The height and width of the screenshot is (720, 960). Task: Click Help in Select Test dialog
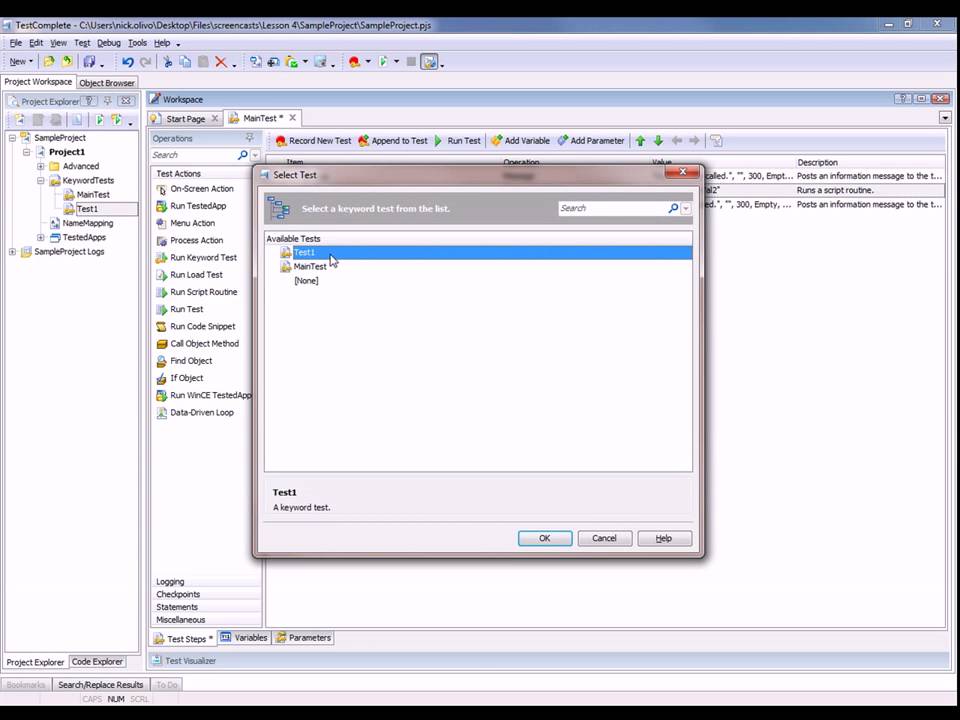664,538
